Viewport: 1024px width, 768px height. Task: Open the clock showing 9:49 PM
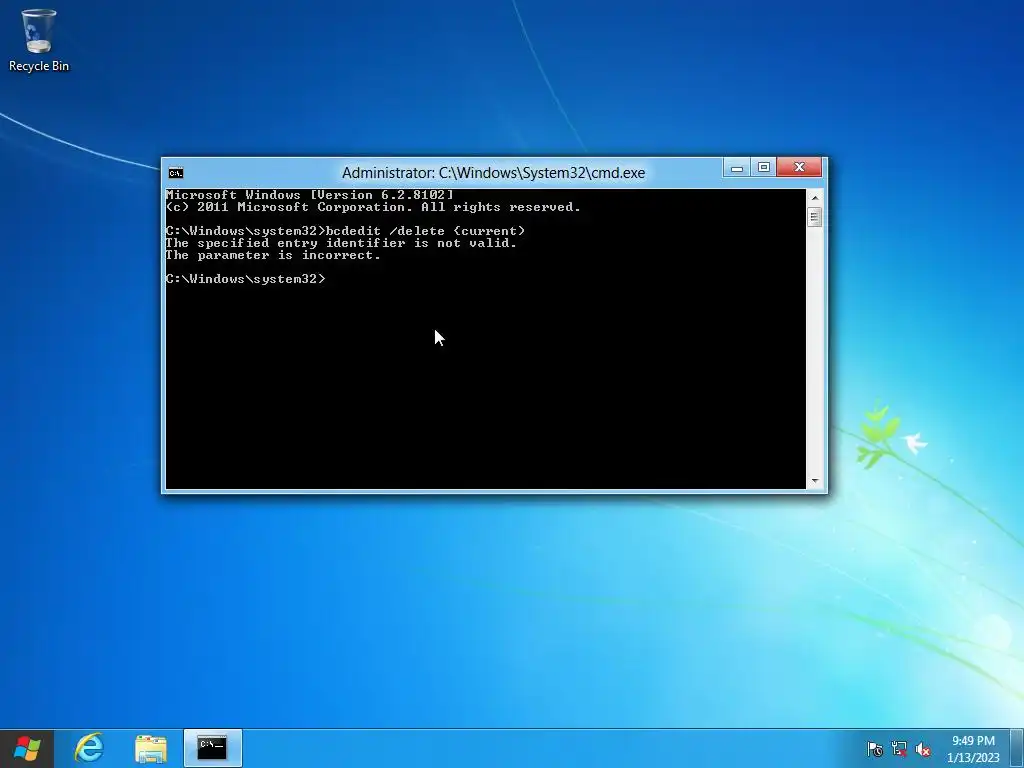973,748
